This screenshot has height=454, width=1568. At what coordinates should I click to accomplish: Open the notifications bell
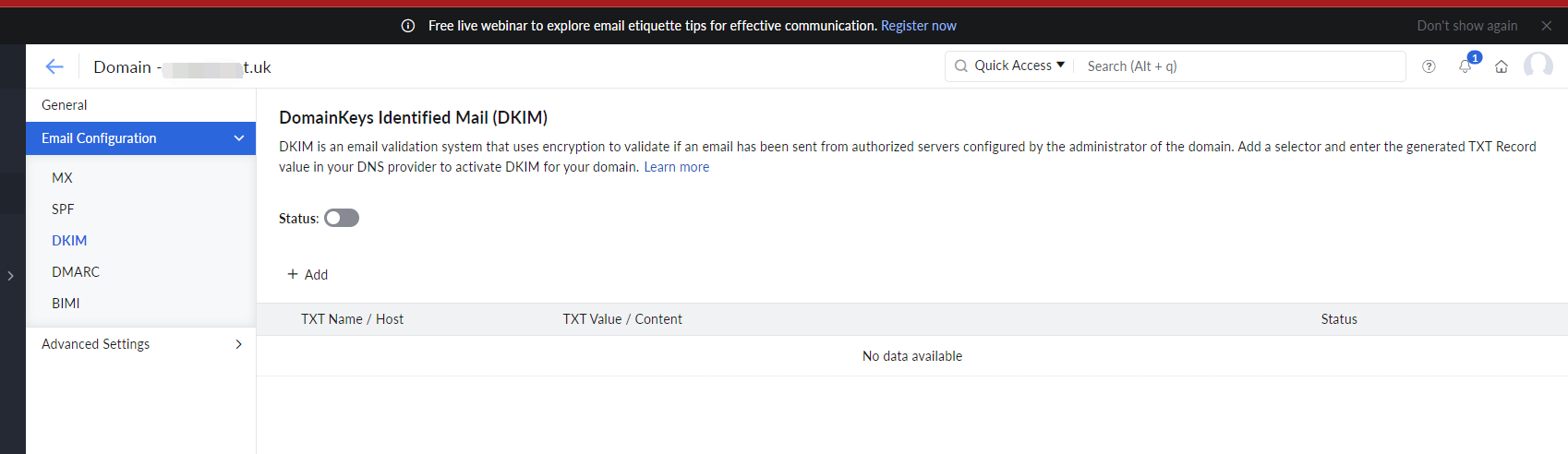tap(1465, 66)
